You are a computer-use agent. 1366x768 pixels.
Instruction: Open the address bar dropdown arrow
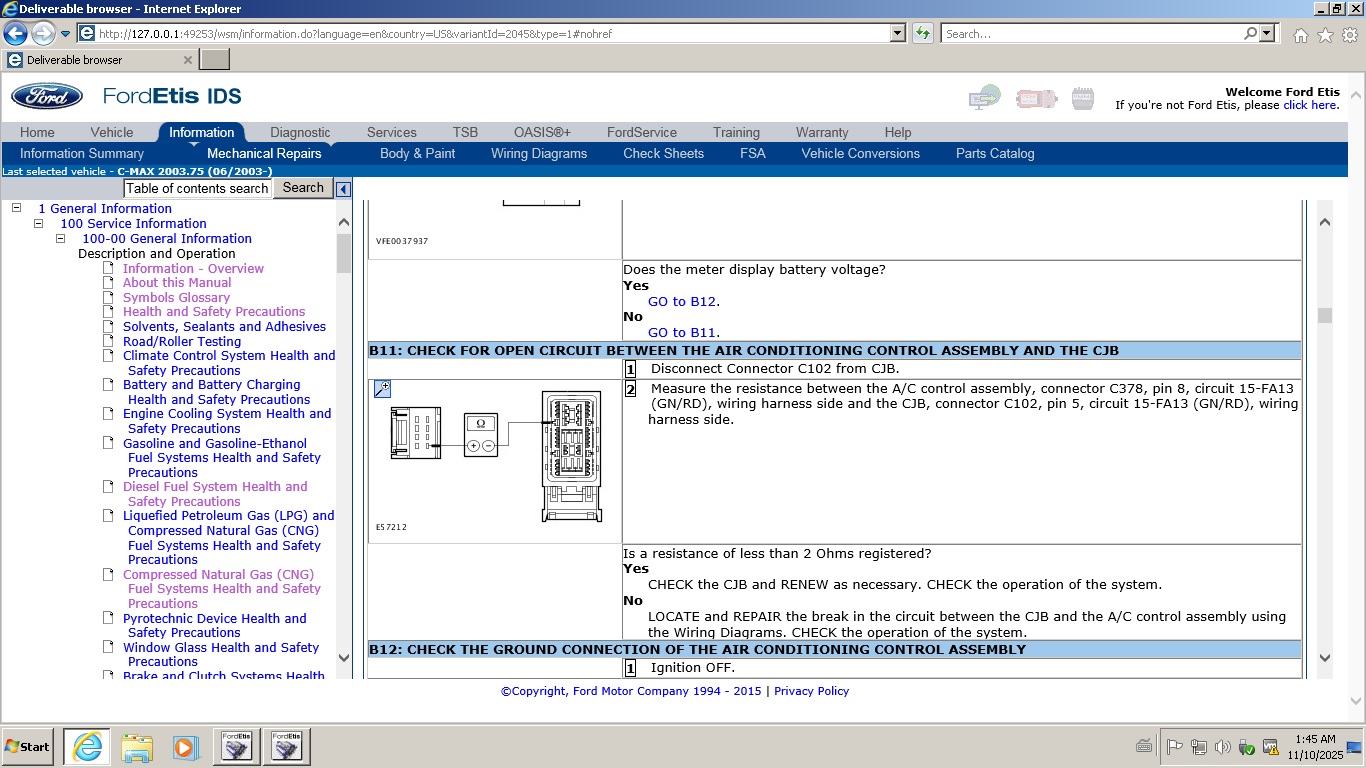pos(897,33)
